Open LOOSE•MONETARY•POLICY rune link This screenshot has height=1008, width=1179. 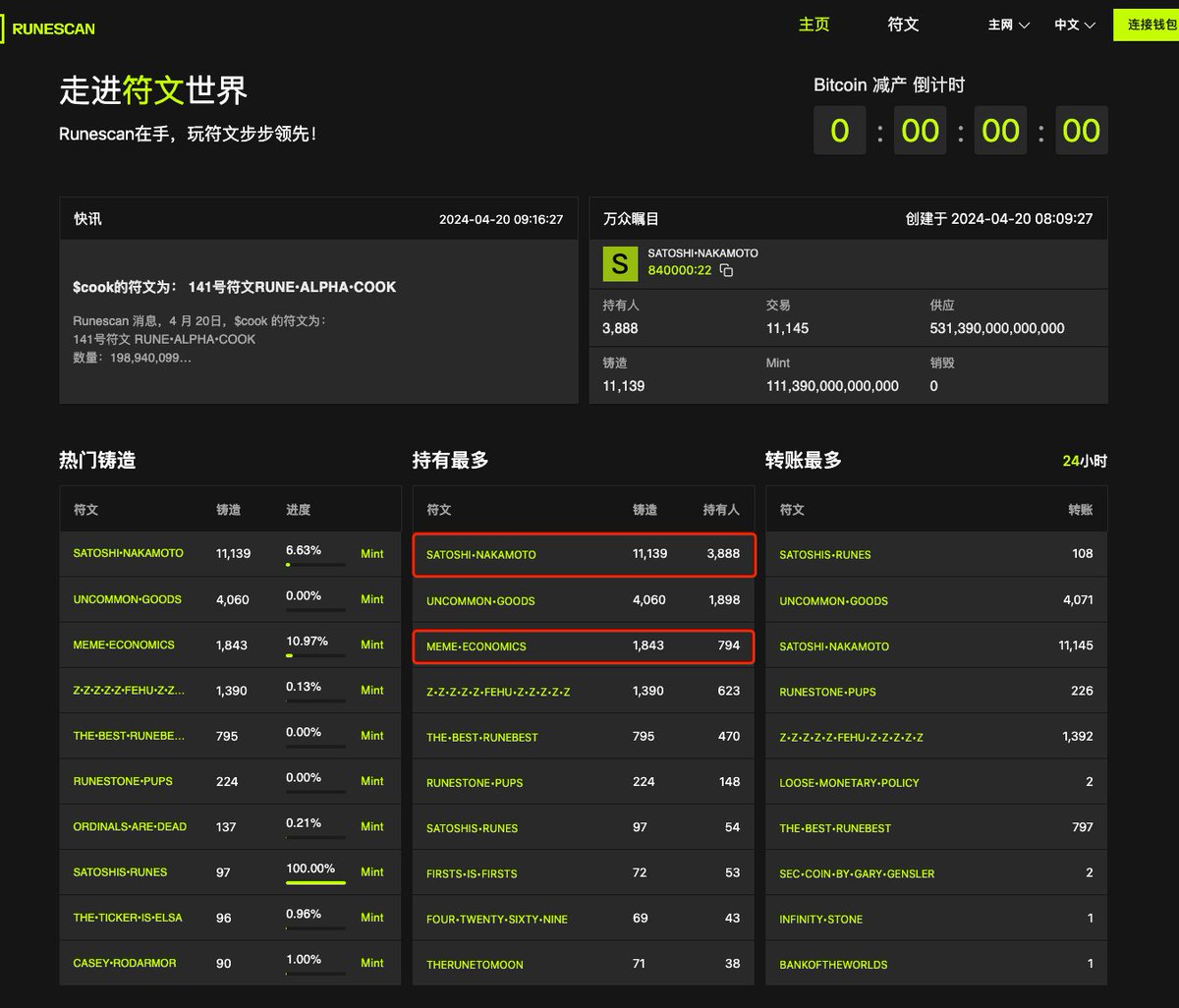[849, 783]
